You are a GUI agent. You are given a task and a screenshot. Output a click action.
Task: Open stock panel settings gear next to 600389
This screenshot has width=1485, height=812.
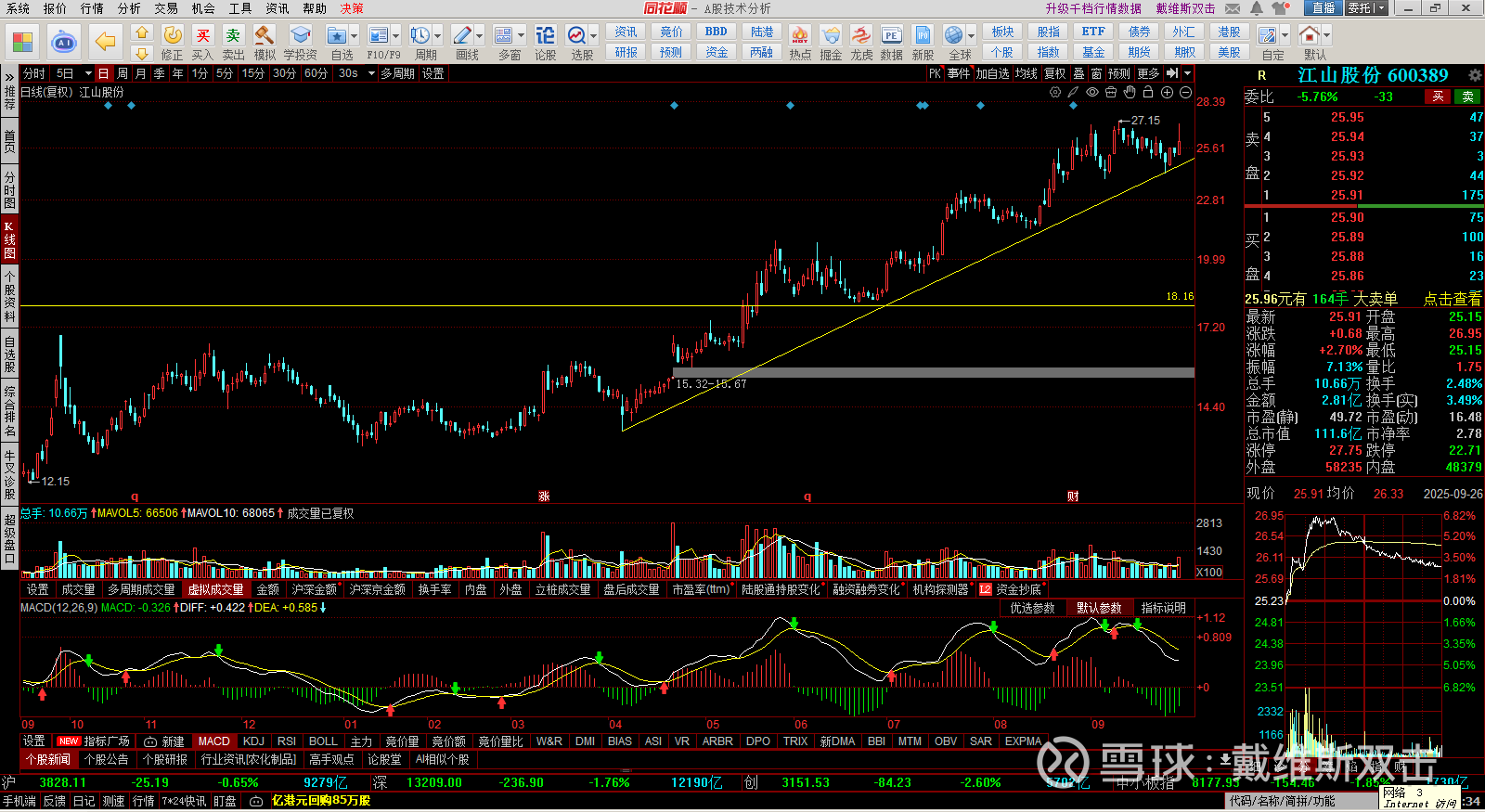(1474, 75)
